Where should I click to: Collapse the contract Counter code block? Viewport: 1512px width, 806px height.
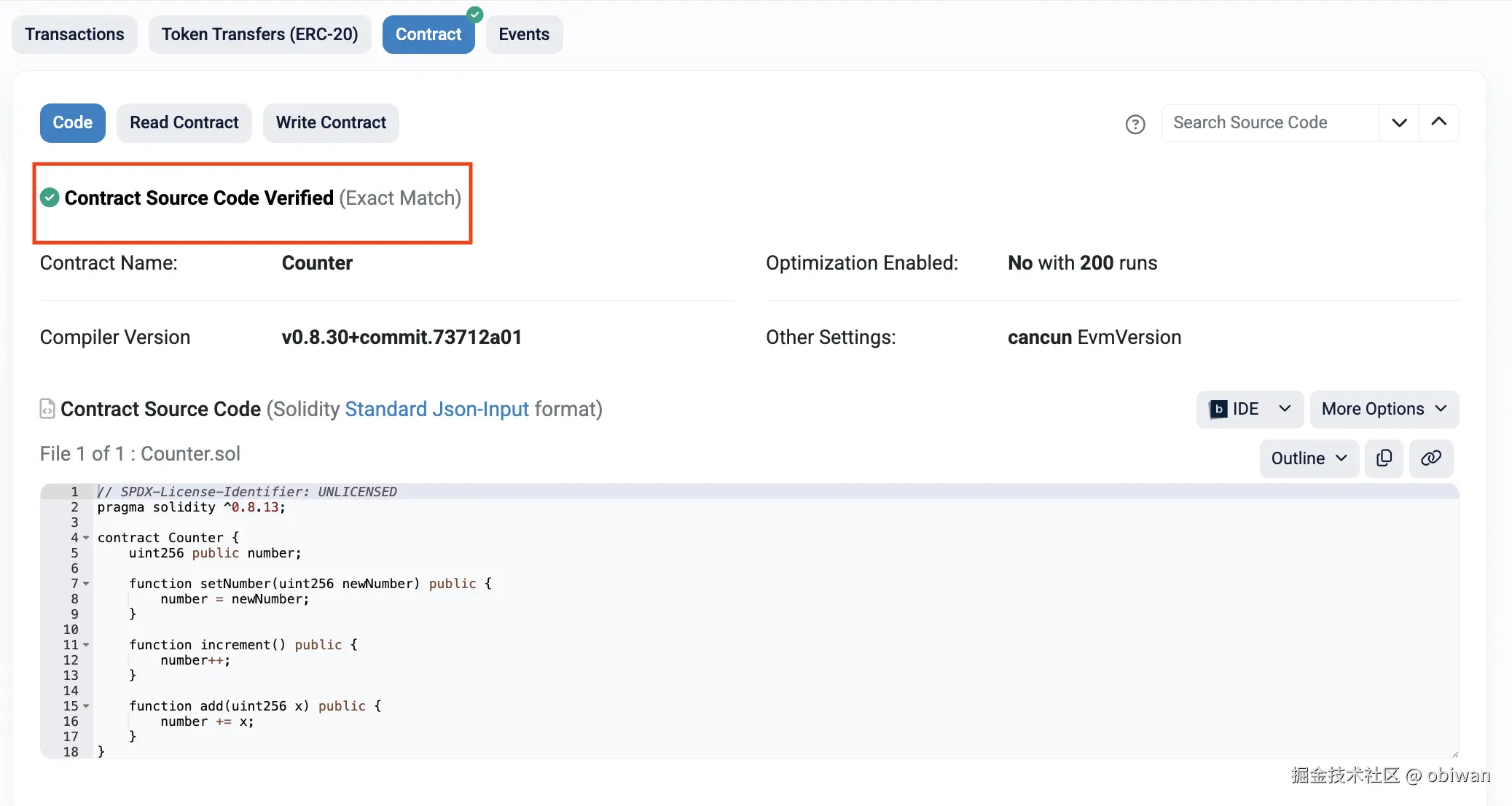pyautogui.click(x=86, y=538)
